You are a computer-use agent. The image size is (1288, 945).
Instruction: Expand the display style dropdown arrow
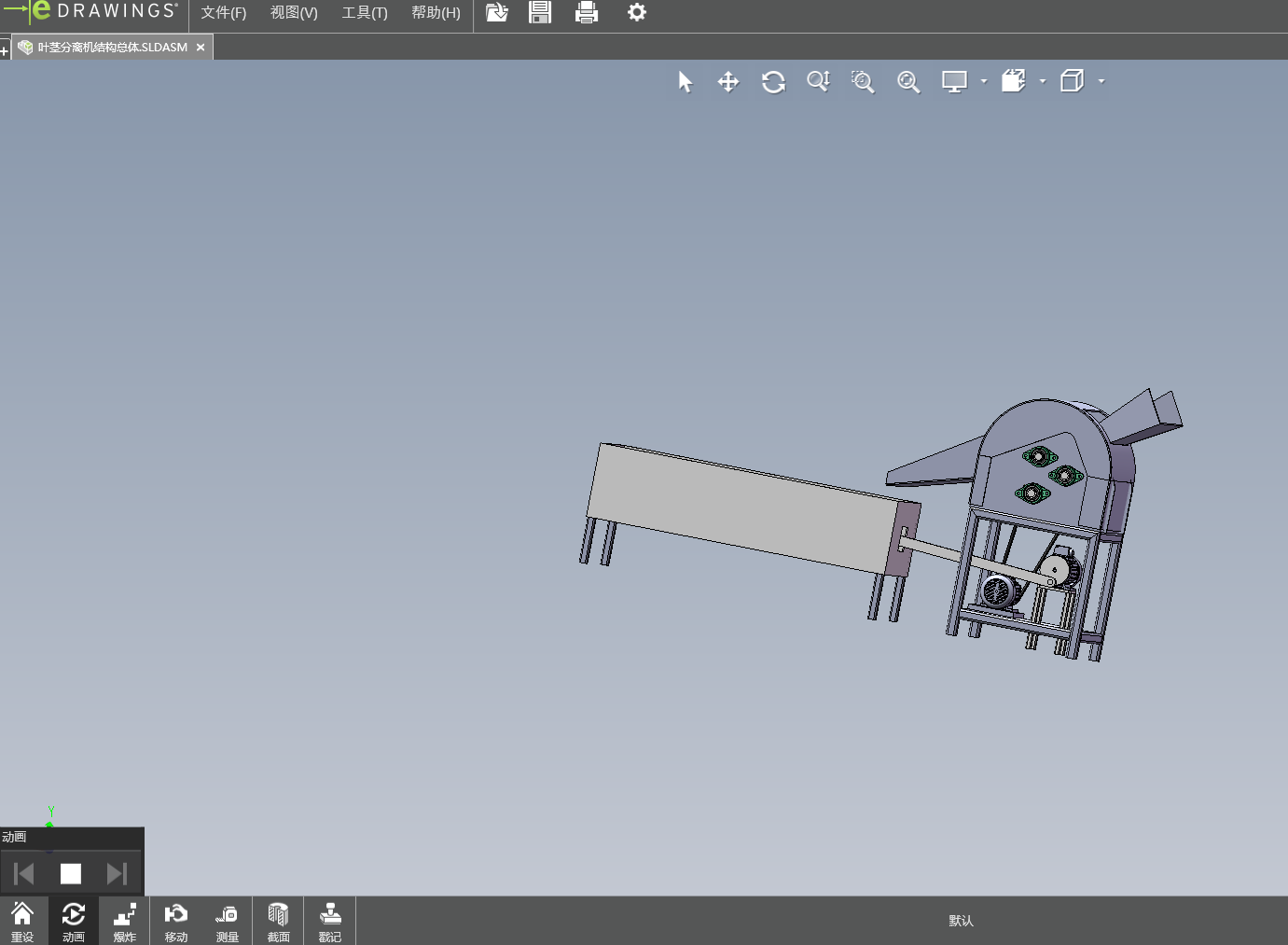point(984,82)
